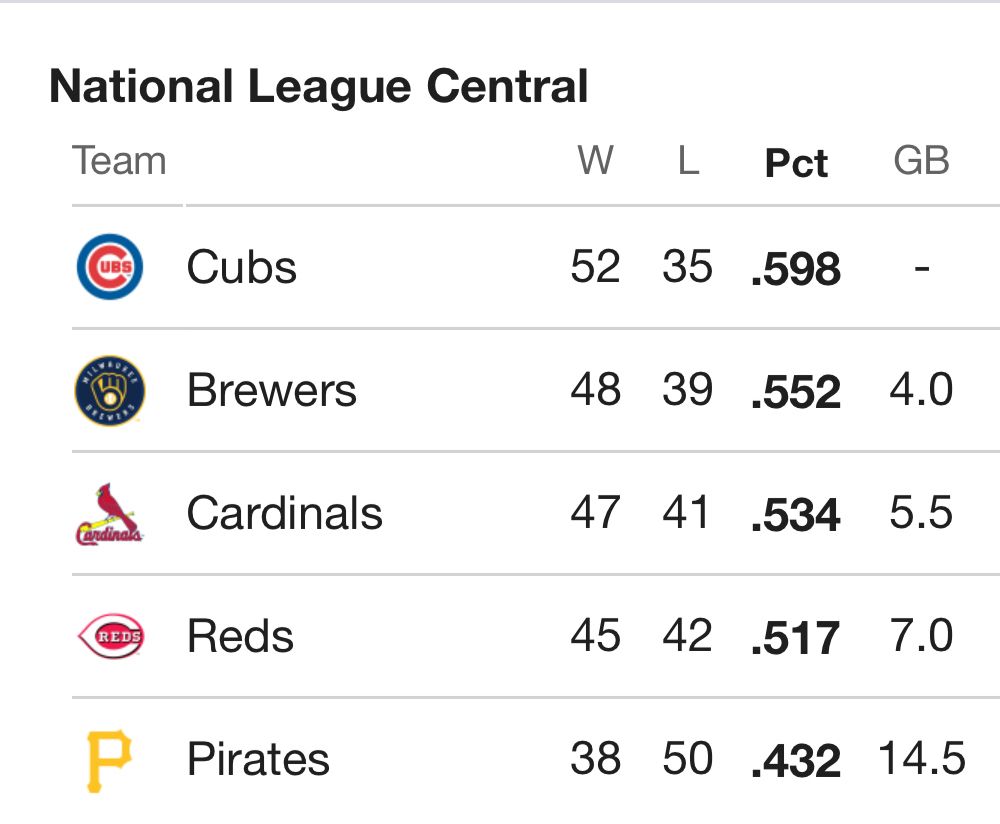Open the Brewers team name link
Viewport: 1000px width, 824px height.
click(x=272, y=390)
